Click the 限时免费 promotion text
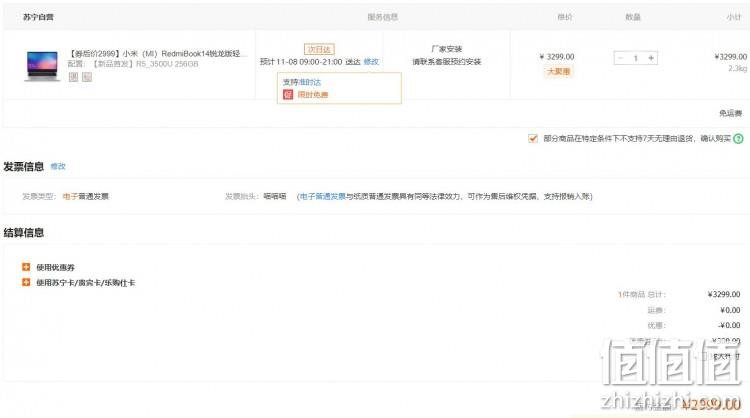This screenshot has width=750, height=418. tap(313, 95)
